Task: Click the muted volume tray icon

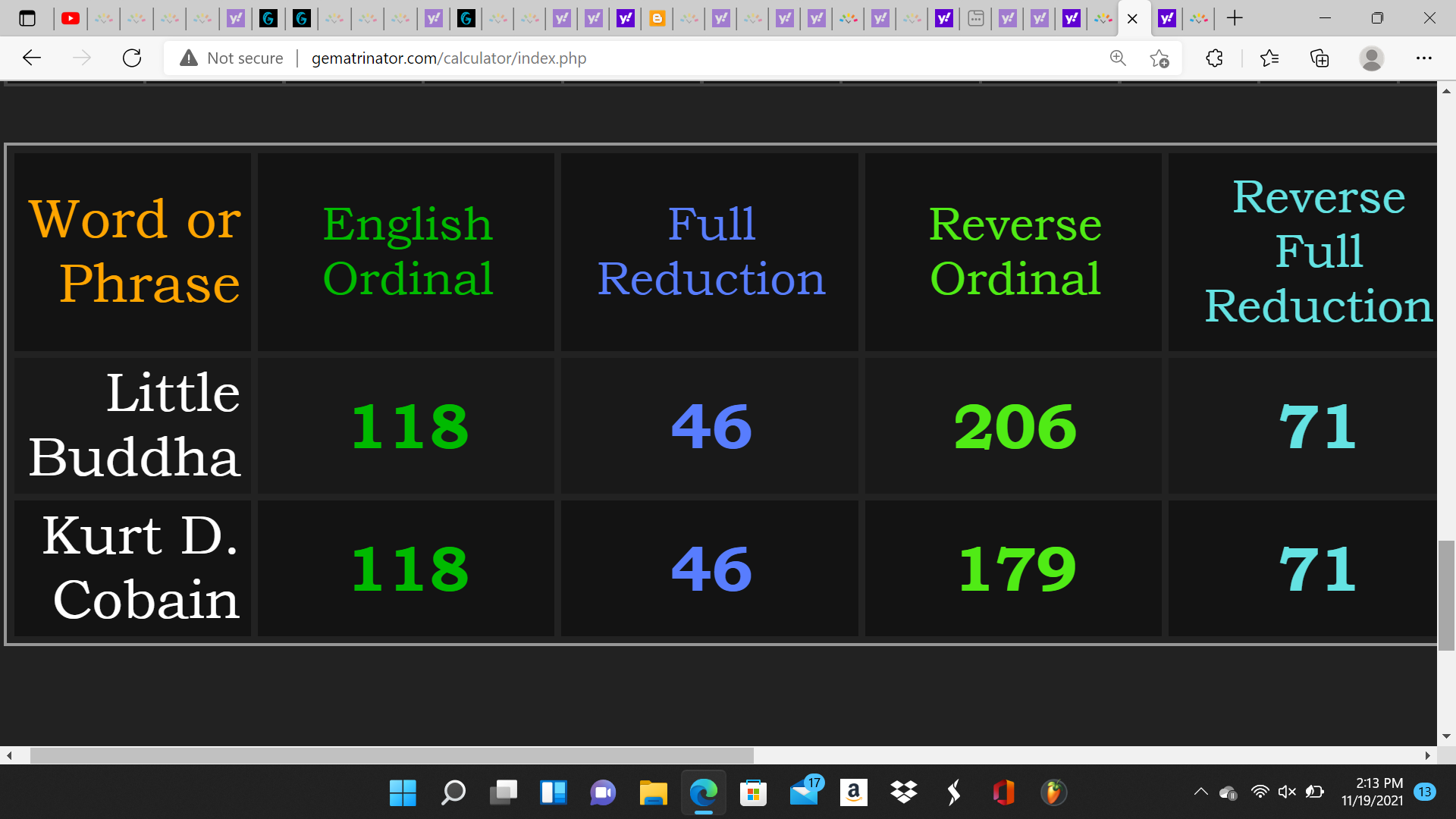Action: pos(1287,792)
